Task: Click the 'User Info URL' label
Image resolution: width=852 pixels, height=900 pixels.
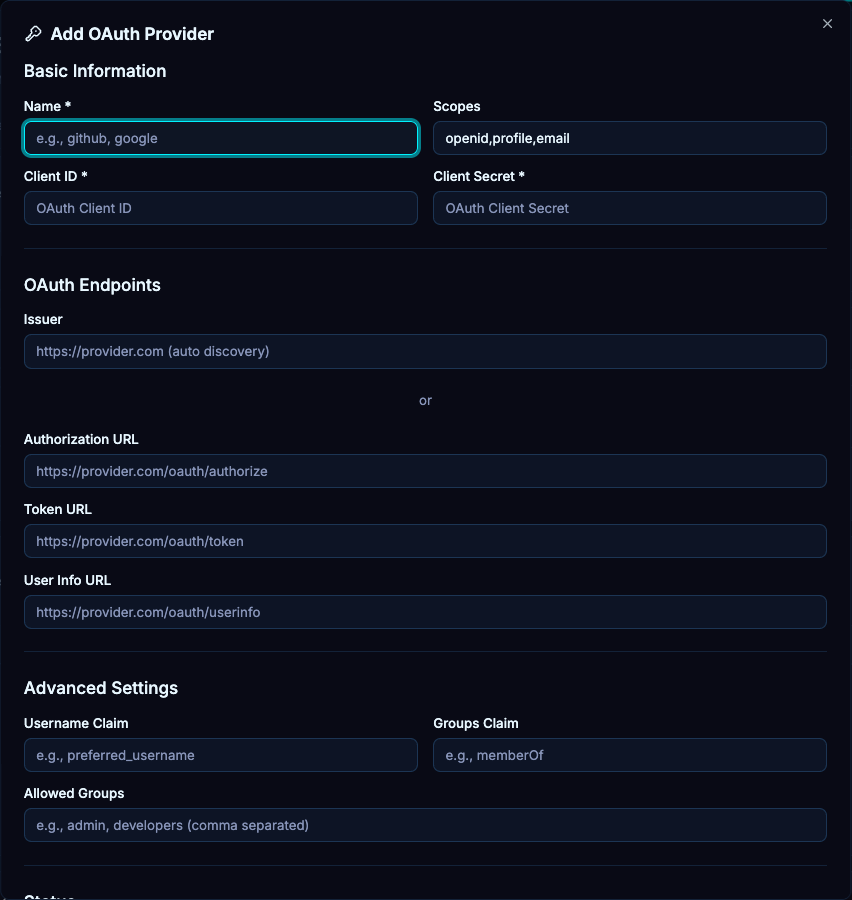Action: click(67, 580)
